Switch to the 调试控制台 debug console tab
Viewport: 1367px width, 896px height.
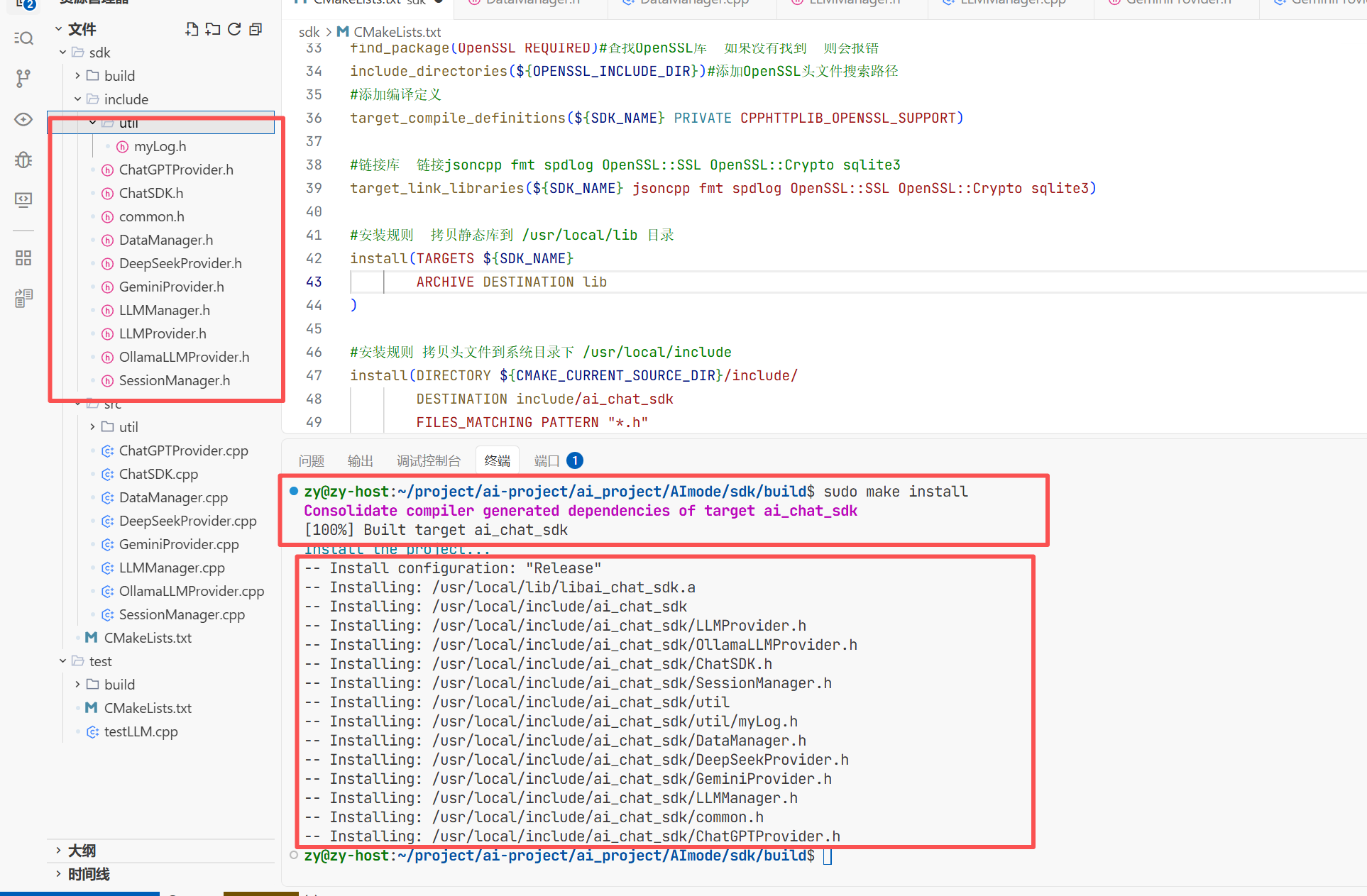point(428,461)
